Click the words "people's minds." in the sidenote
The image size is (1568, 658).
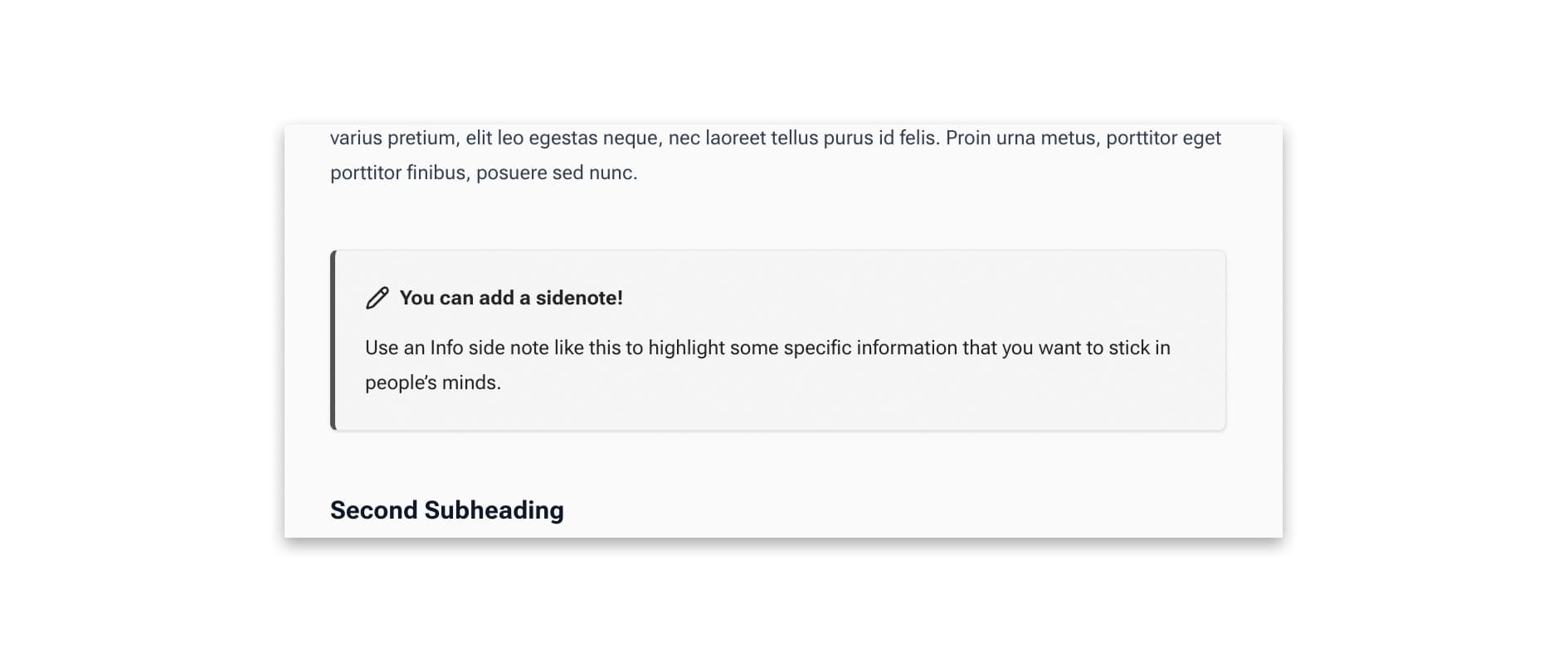pos(432,383)
